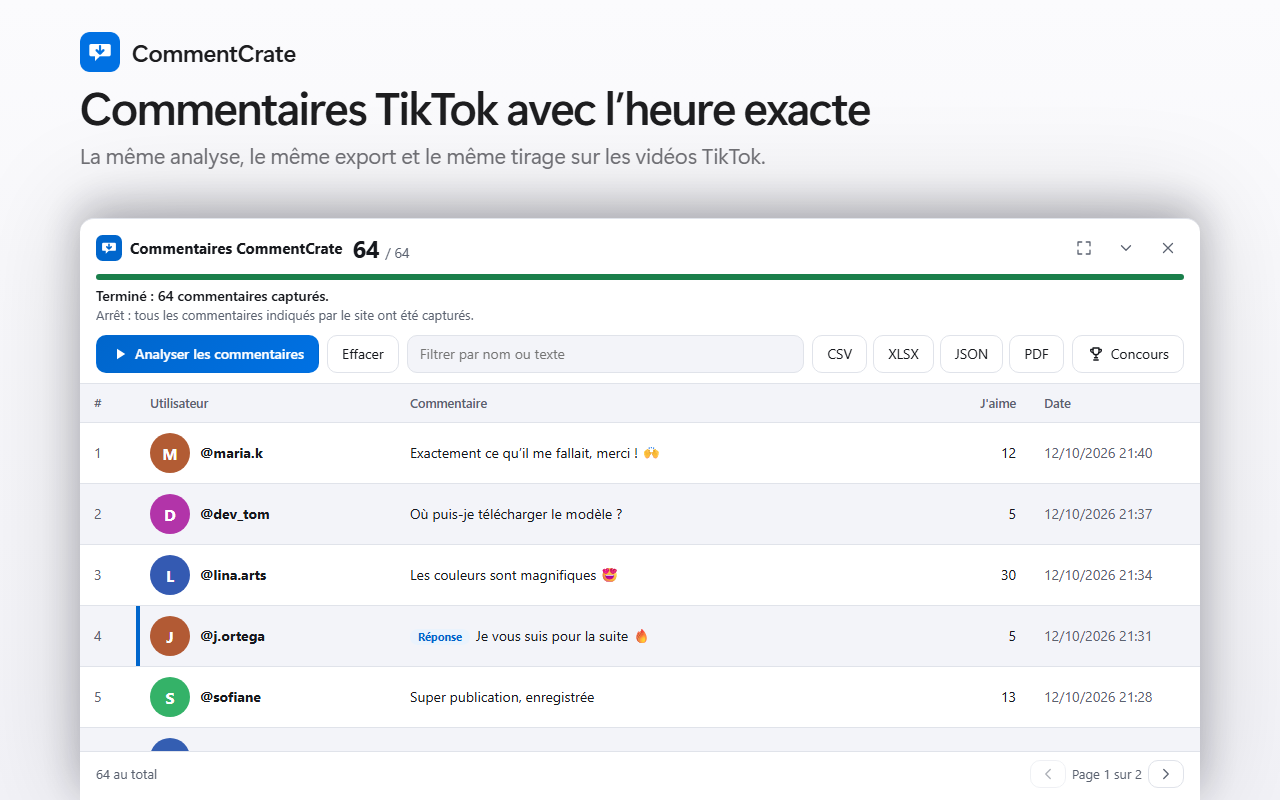
Task: Click the CommentCrate logo at page top
Action: coord(100,52)
